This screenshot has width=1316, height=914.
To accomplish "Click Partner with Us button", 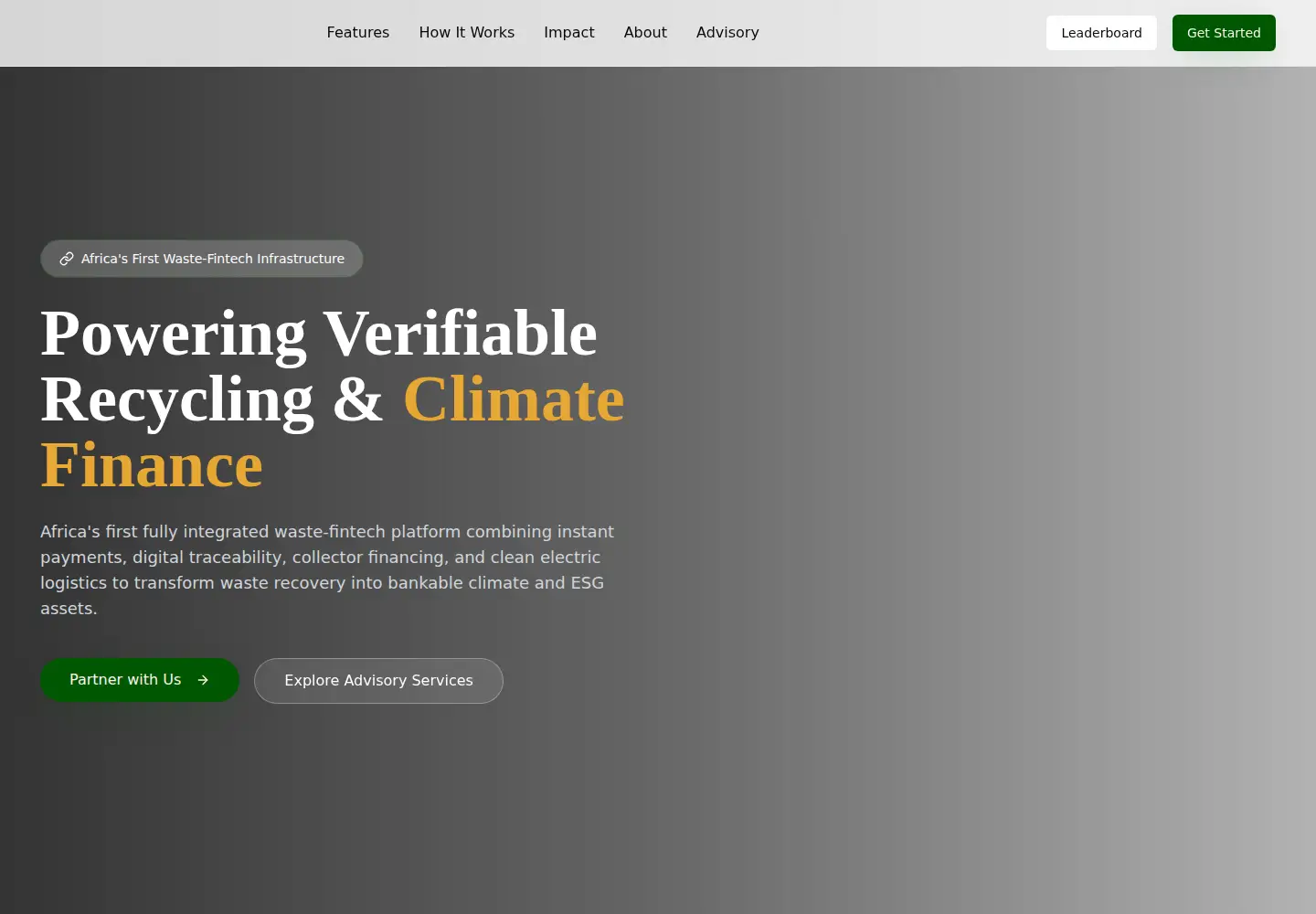I will [x=140, y=680].
